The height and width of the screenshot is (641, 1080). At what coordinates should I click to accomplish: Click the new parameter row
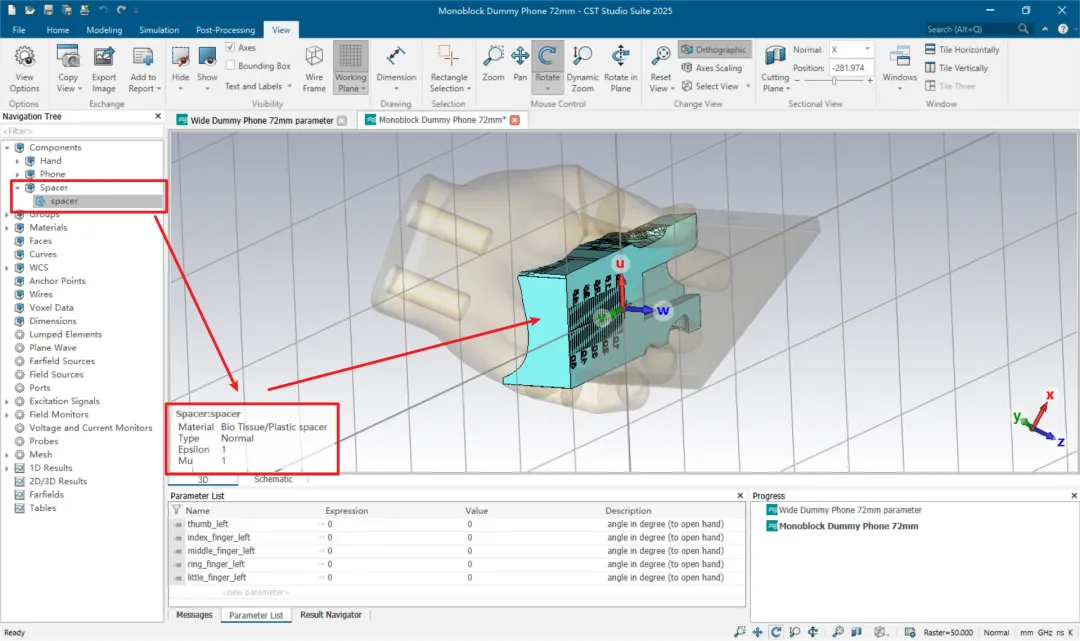(255, 592)
